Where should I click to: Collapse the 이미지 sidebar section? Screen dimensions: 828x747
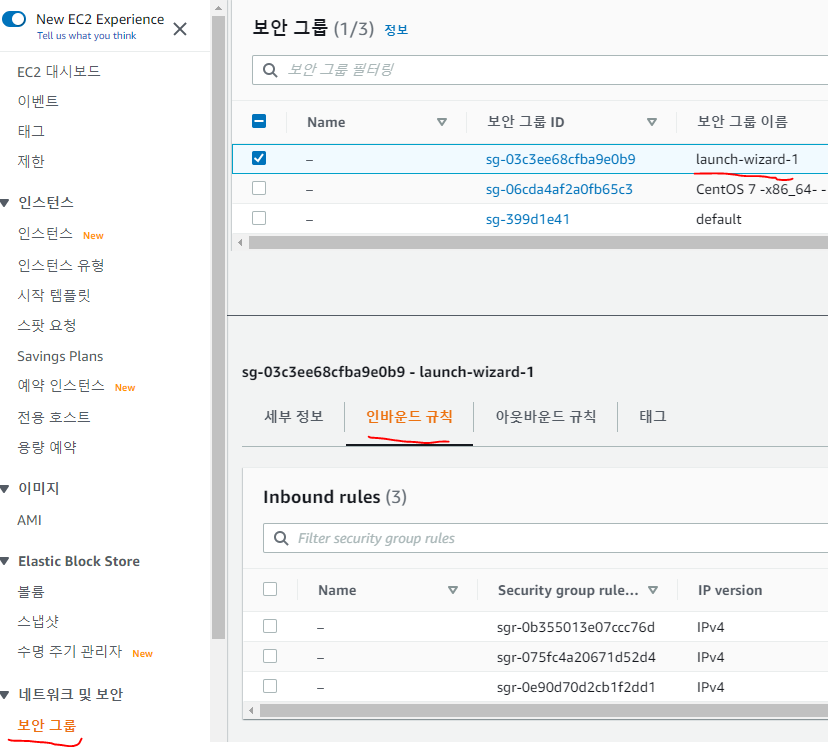point(5,489)
